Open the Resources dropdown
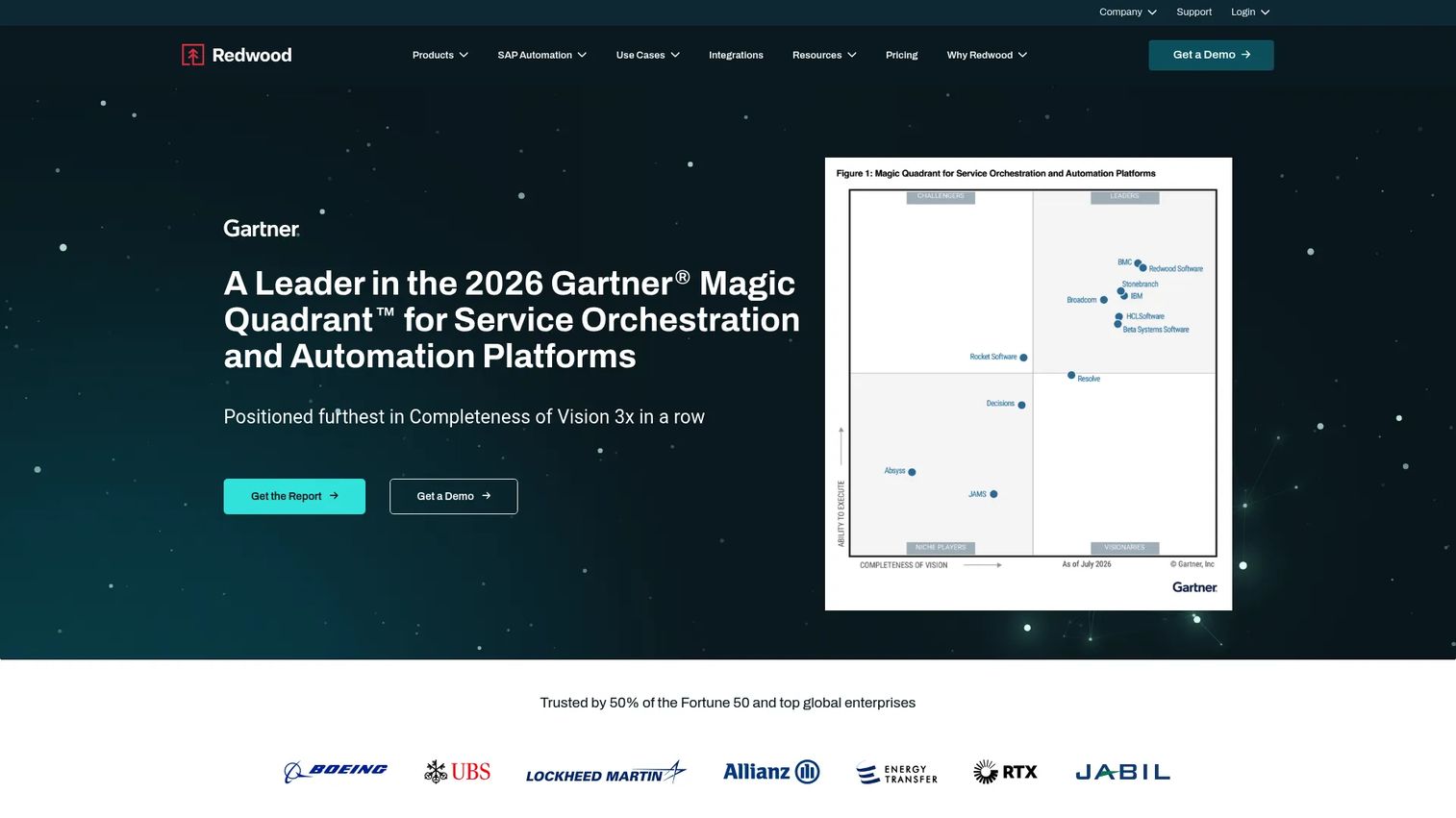The image size is (1456, 818). click(x=824, y=55)
